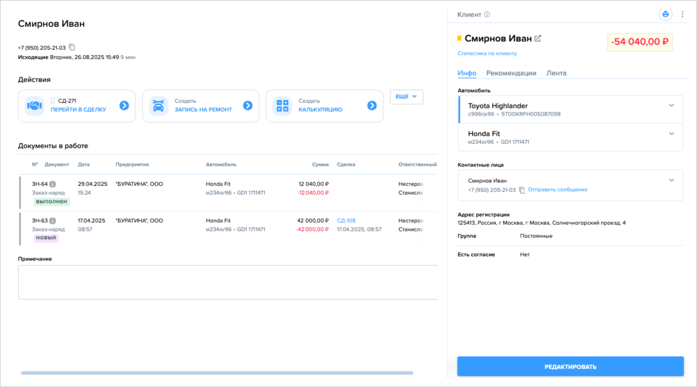Image resolution: width=697 pixels, height=387 pixels.
Task: Click the РЕДАКТИРОВАТЬ button
Action: [x=570, y=367]
